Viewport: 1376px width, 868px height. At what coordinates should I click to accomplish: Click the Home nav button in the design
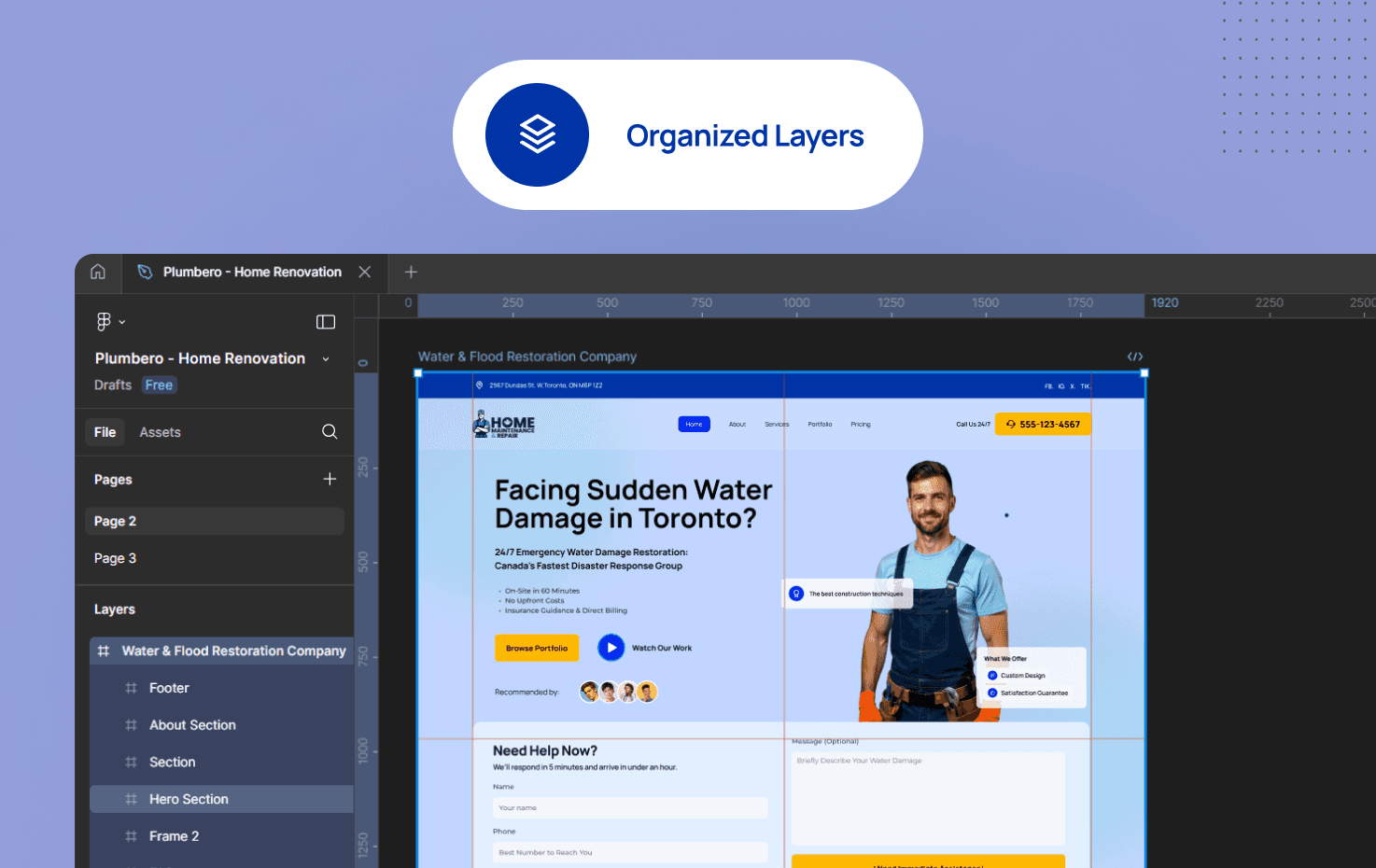coord(694,424)
